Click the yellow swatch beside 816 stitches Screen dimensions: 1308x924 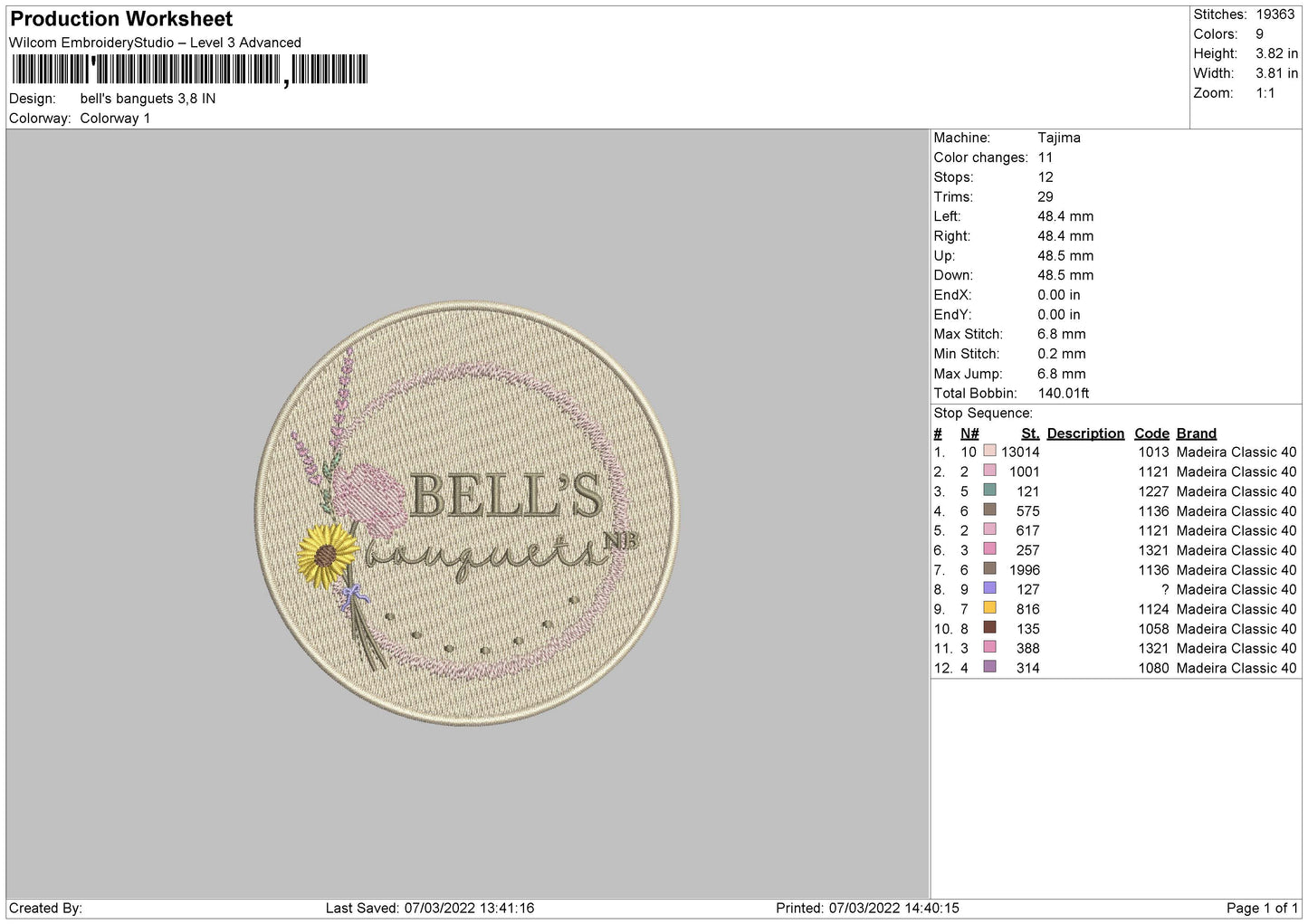(989, 608)
